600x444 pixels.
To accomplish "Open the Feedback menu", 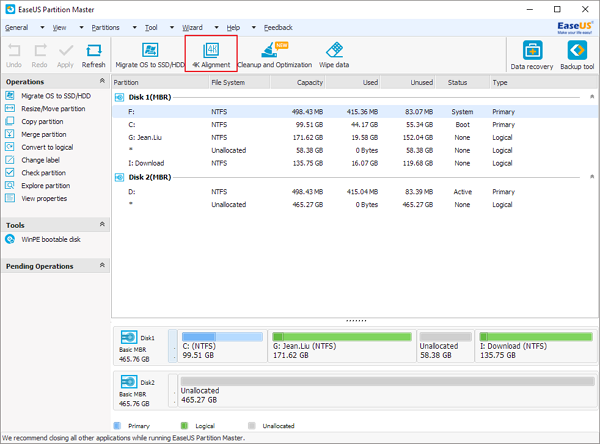I will [x=278, y=28].
